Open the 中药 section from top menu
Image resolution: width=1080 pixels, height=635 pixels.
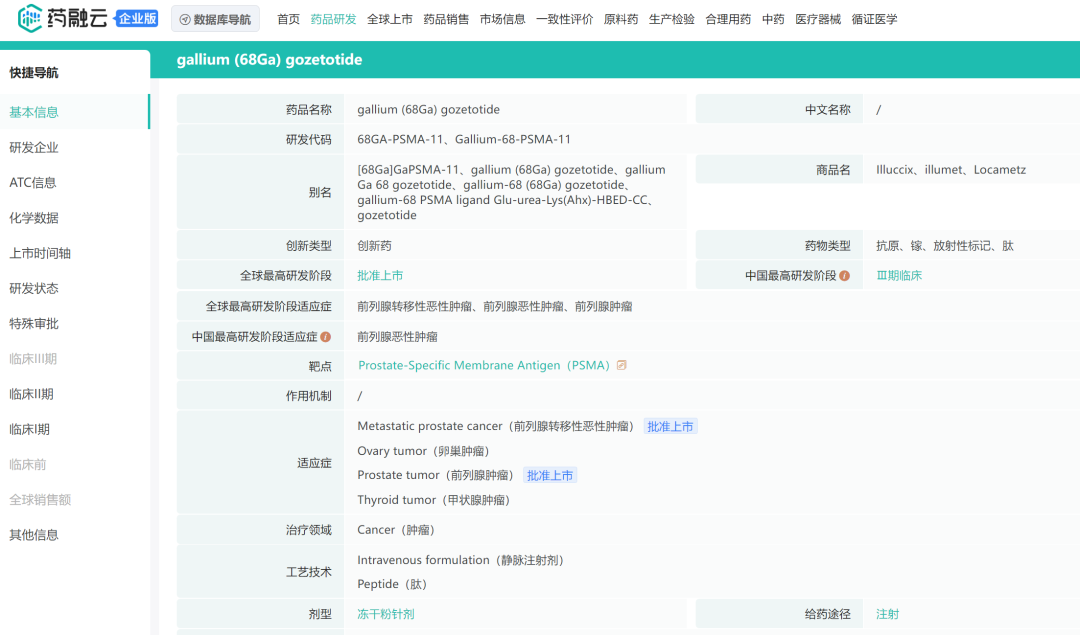773,18
